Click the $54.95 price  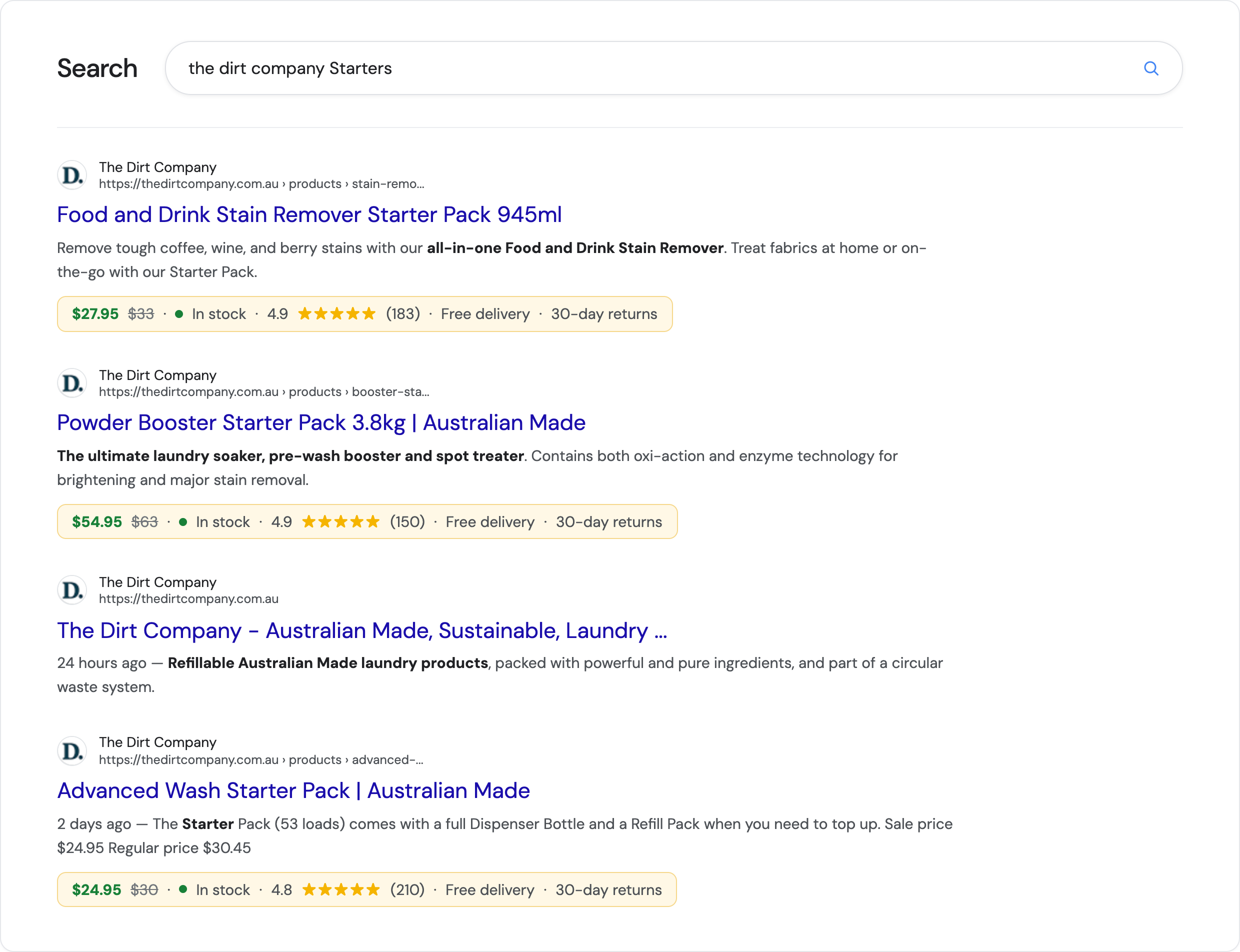97,522
